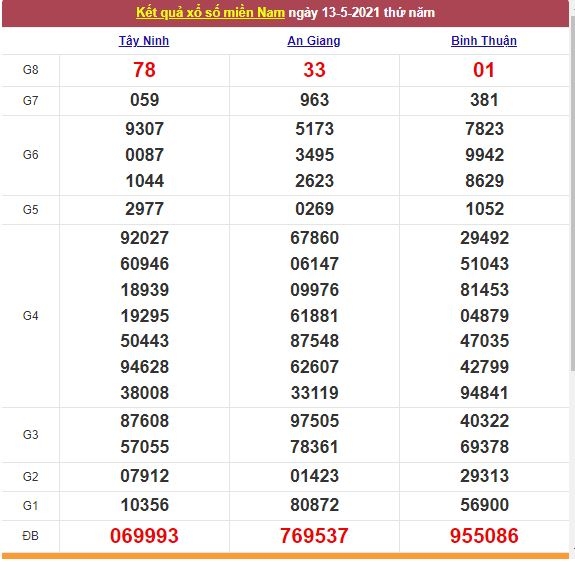
Task: Click G4 result 18939
Action: click(x=144, y=290)
